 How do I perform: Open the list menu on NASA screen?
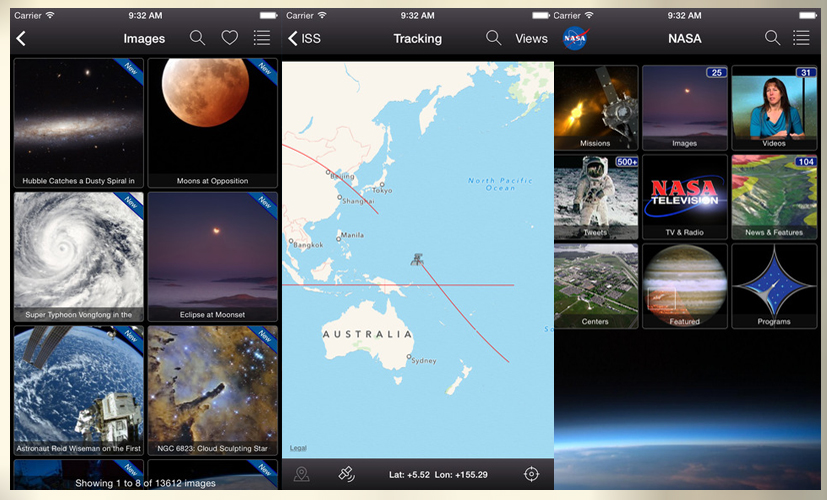point(801,38)
